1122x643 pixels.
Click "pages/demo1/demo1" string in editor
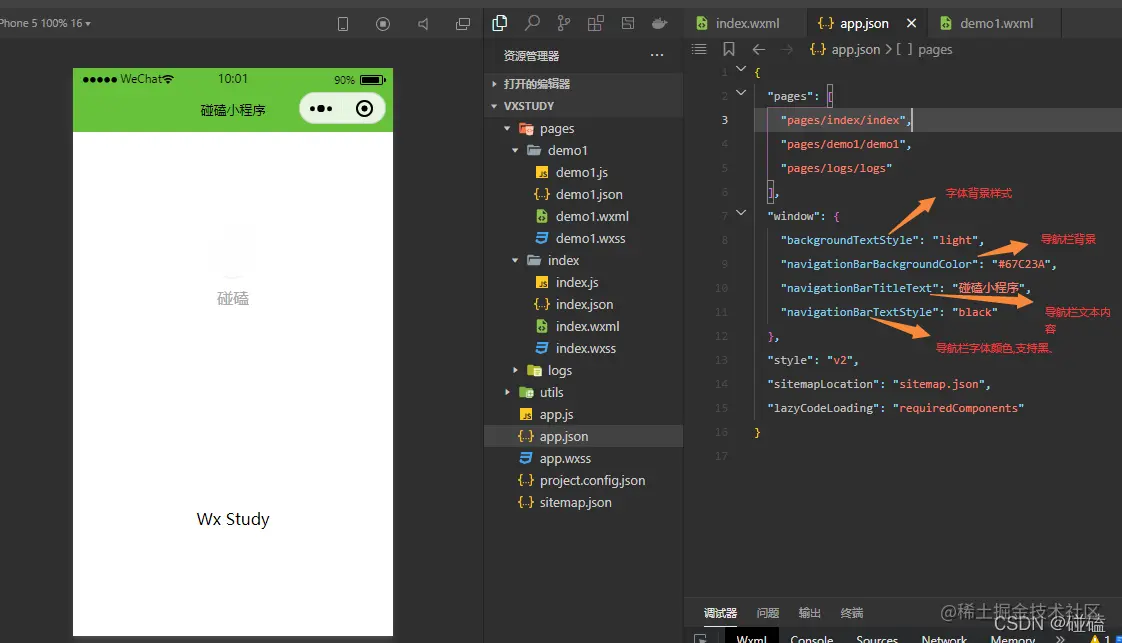(843, 144)
